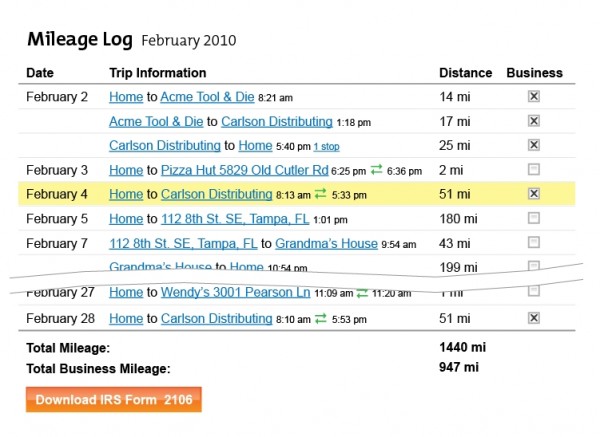Uncheck Business box for 14 mi Acme trip

(x=534, y=96)
